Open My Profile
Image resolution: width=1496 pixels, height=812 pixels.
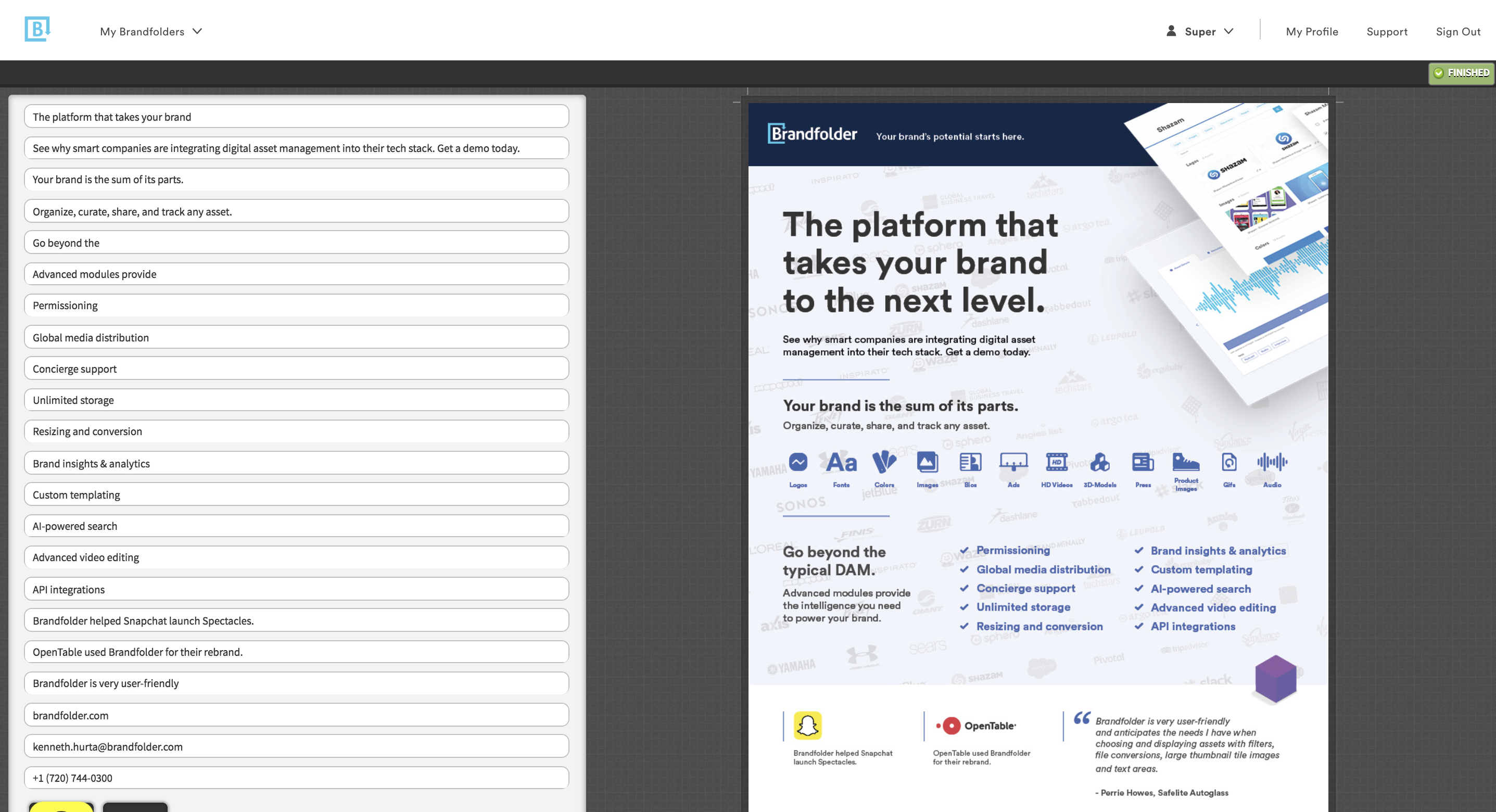tap(1312, 31)
